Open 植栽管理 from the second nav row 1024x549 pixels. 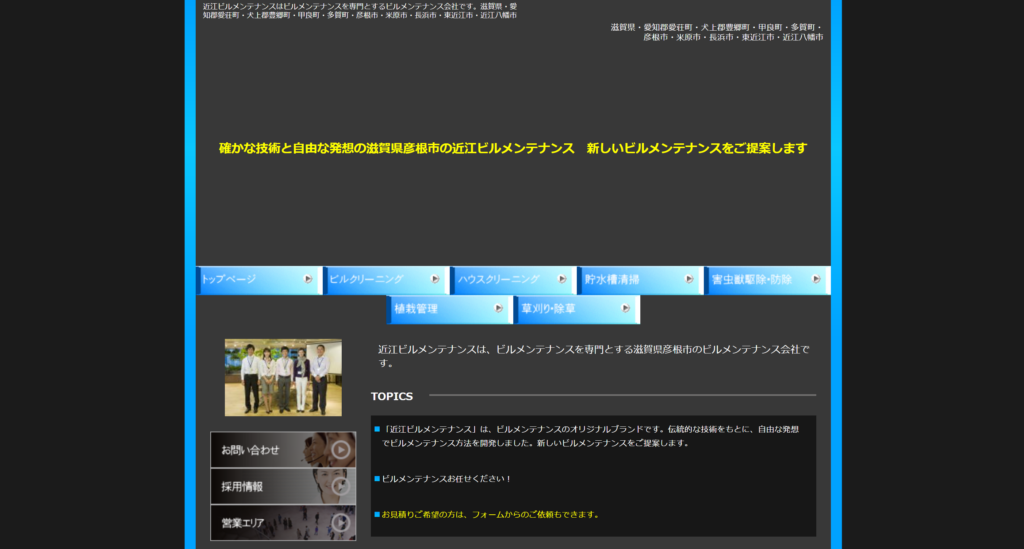(x=440, y=310)
